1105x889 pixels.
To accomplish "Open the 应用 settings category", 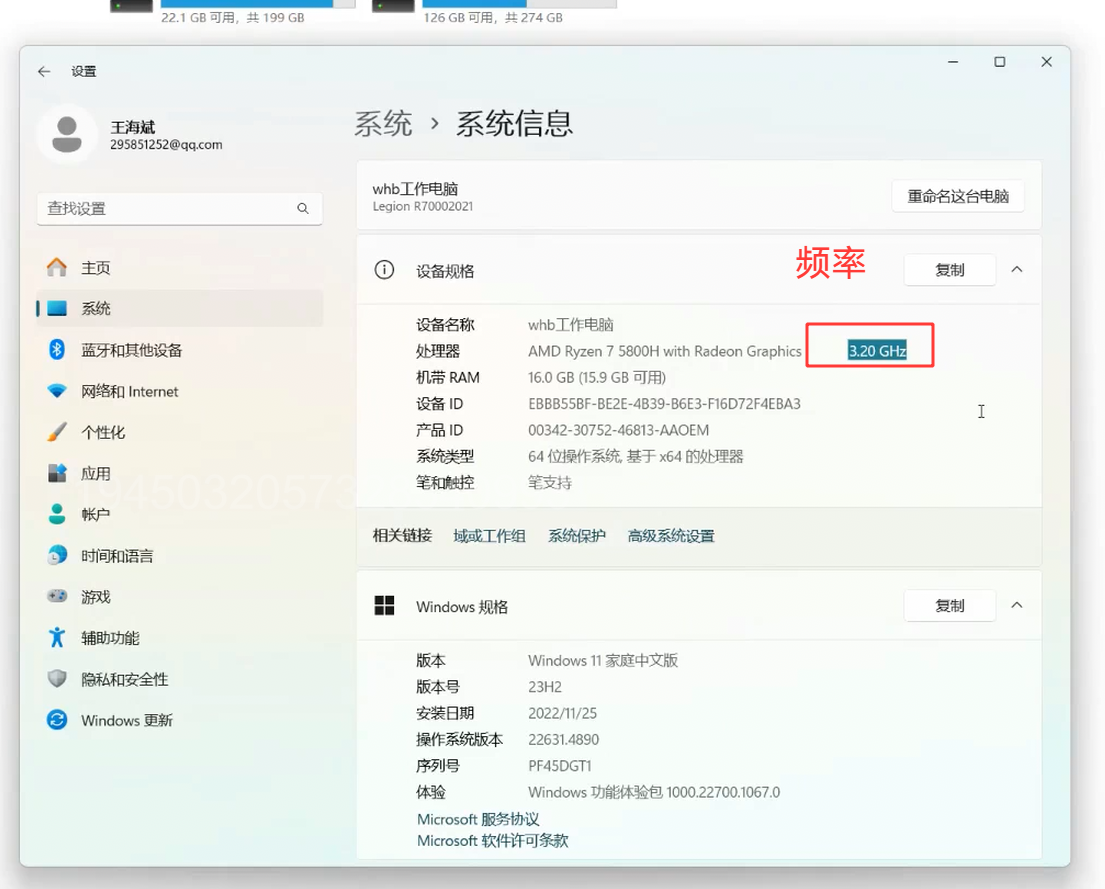I will click(x=180, y=473).
